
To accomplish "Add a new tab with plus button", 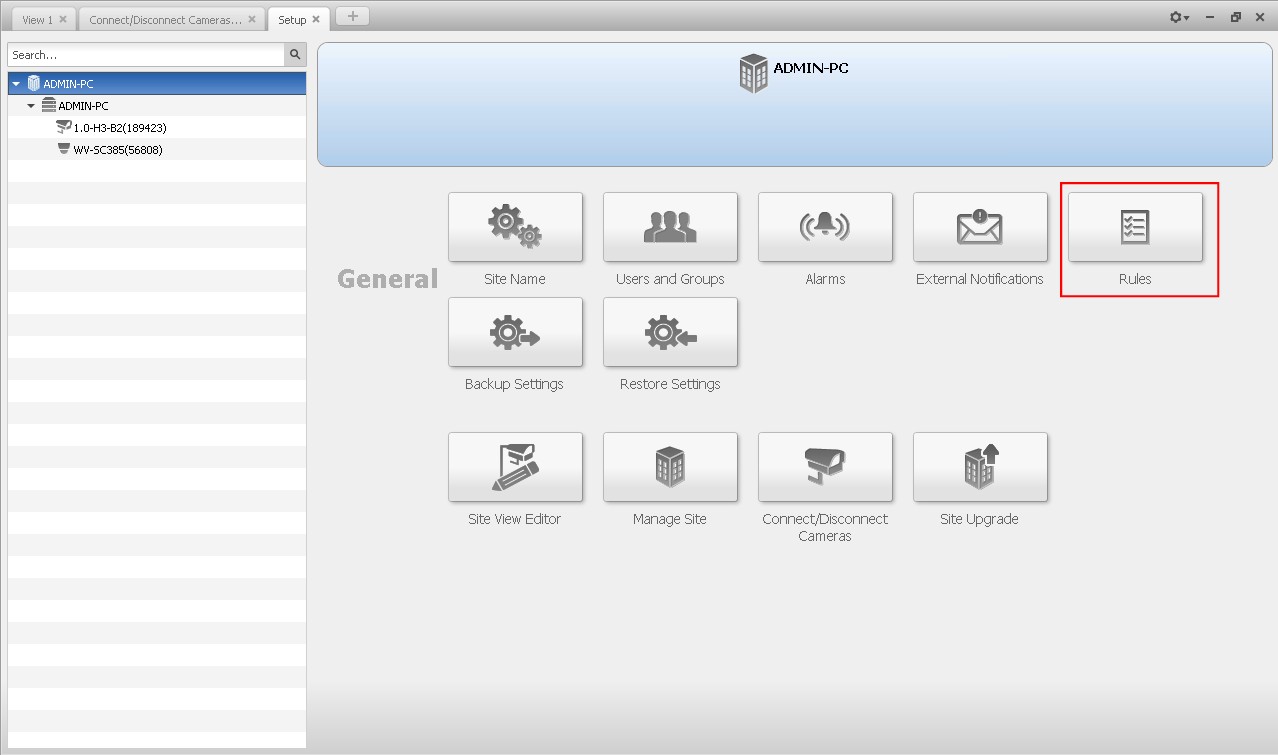I will click(352, 17).
